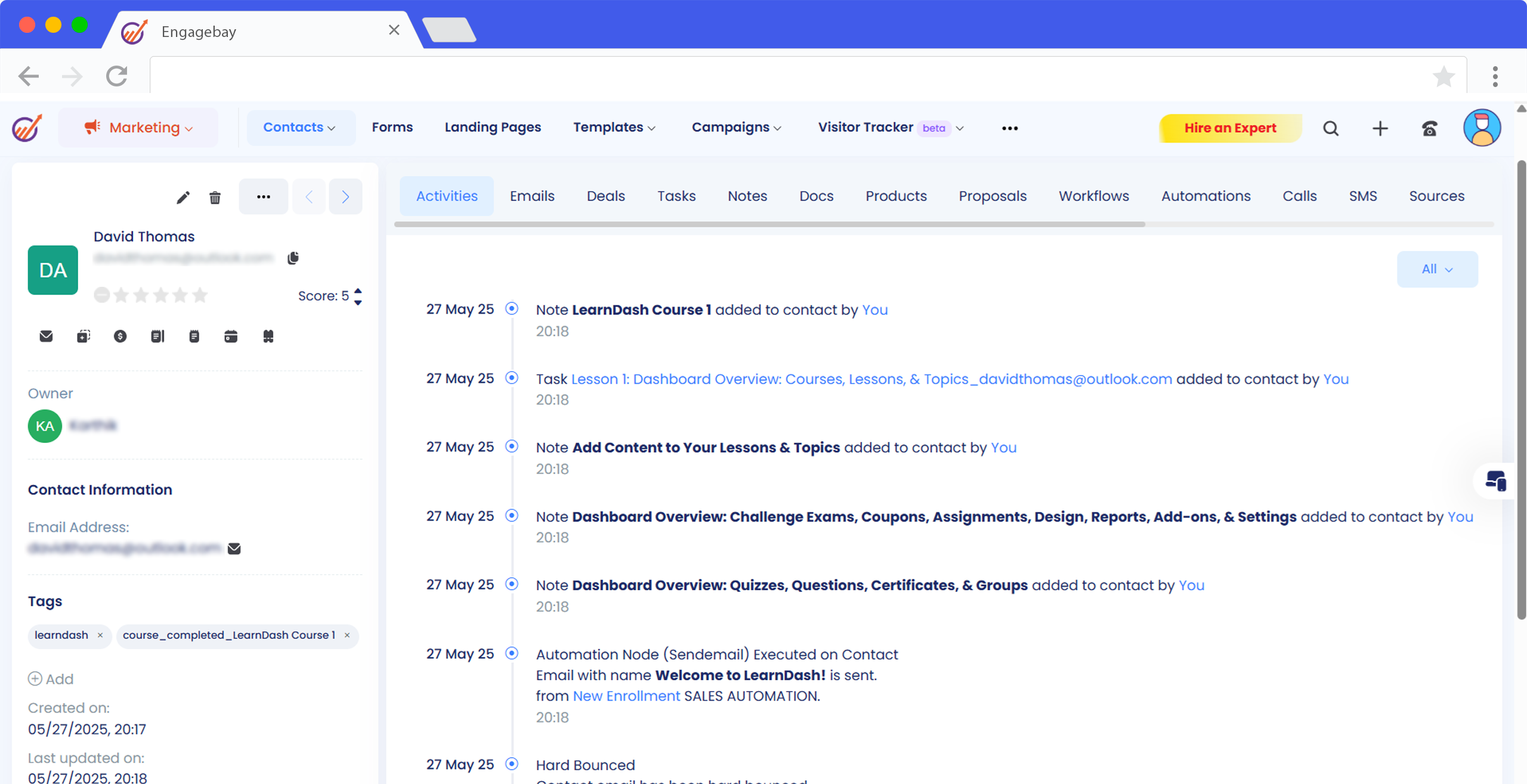The width and height of the screenshot is (1527, 784).
Task: Switch to the Tasks tab
Action: point(676,196)
